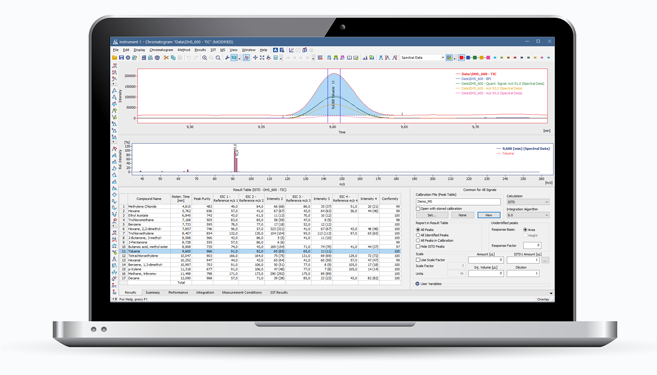Select the red signal color swatch
657x375 pixels.
click(461, 58)
